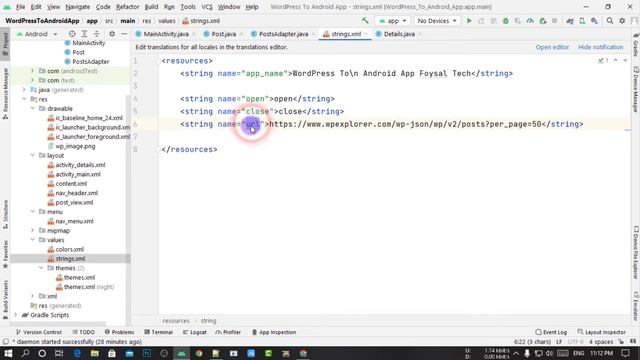Click Windows Start button
This screenshot has width=640, height=360.
8,353
